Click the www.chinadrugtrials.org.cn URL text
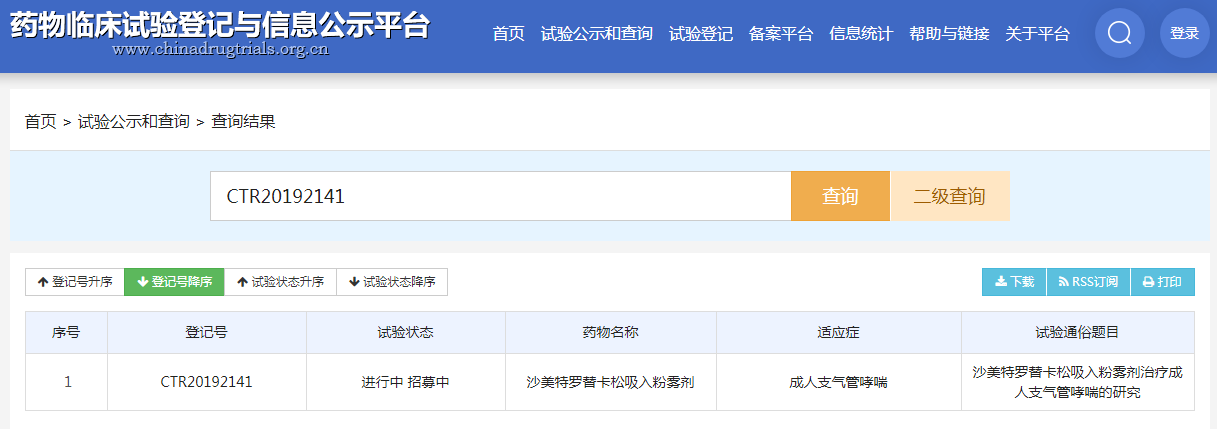Image resolution: width=1217 pixels, height=429 pixels. (220, 50)
